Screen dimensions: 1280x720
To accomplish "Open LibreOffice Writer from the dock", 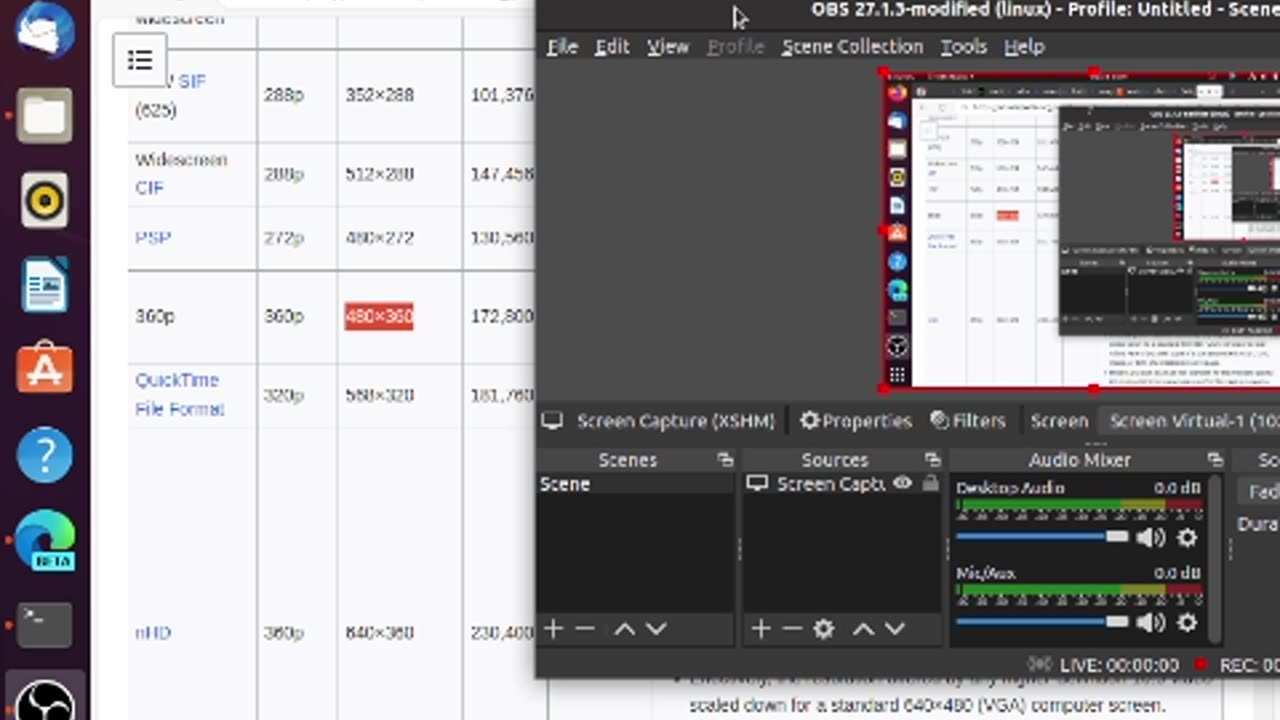I will 44,285.
